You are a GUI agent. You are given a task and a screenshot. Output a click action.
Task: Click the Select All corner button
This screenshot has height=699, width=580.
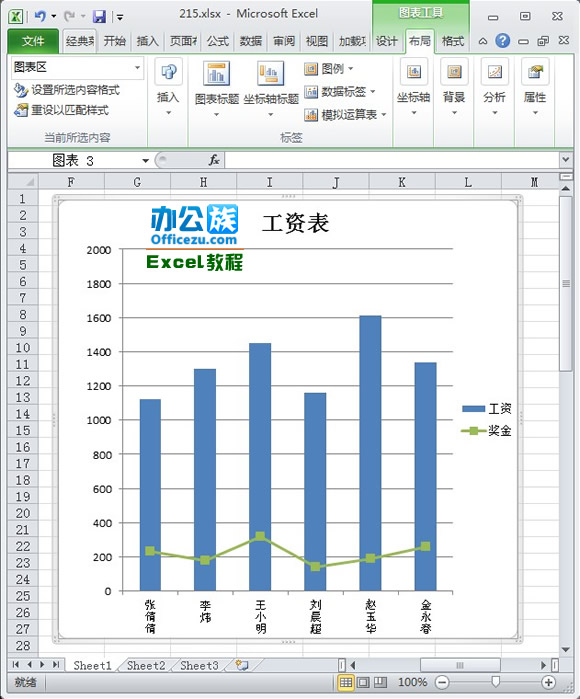pos(23,181)
